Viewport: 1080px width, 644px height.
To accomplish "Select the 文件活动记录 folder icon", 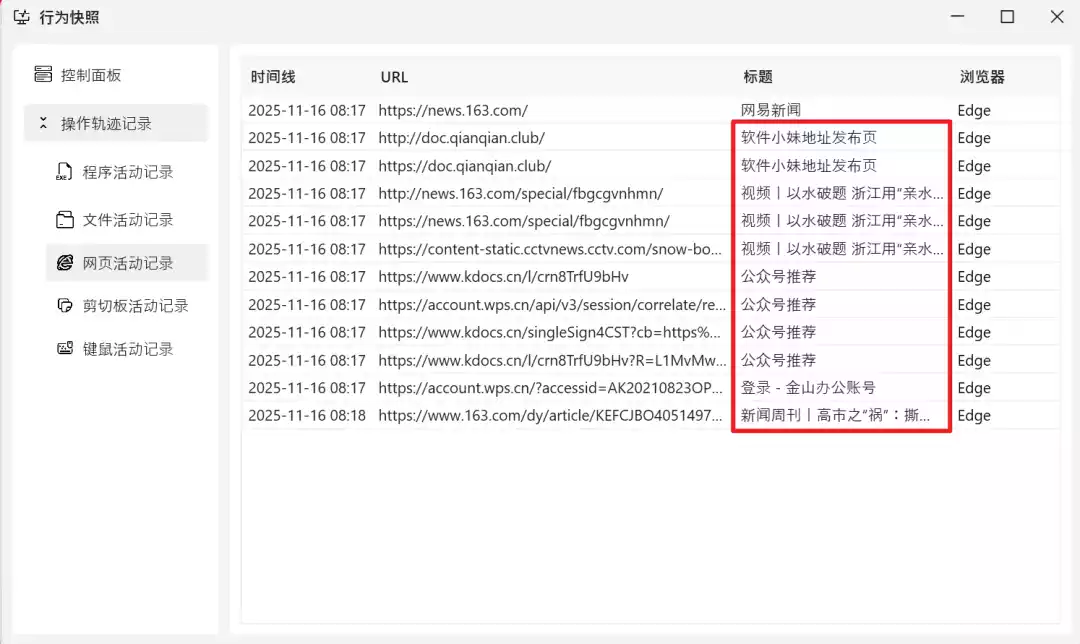I will pos(66,219).
